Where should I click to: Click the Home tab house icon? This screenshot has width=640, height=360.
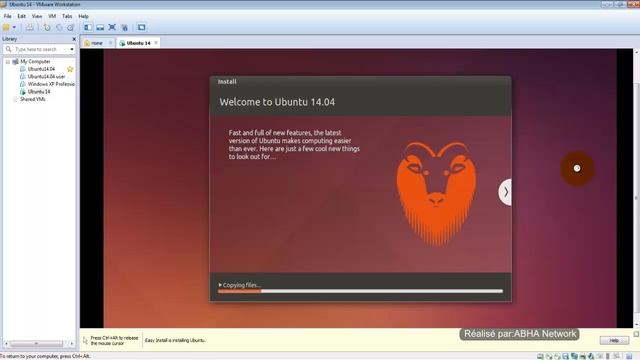[87, 43]
